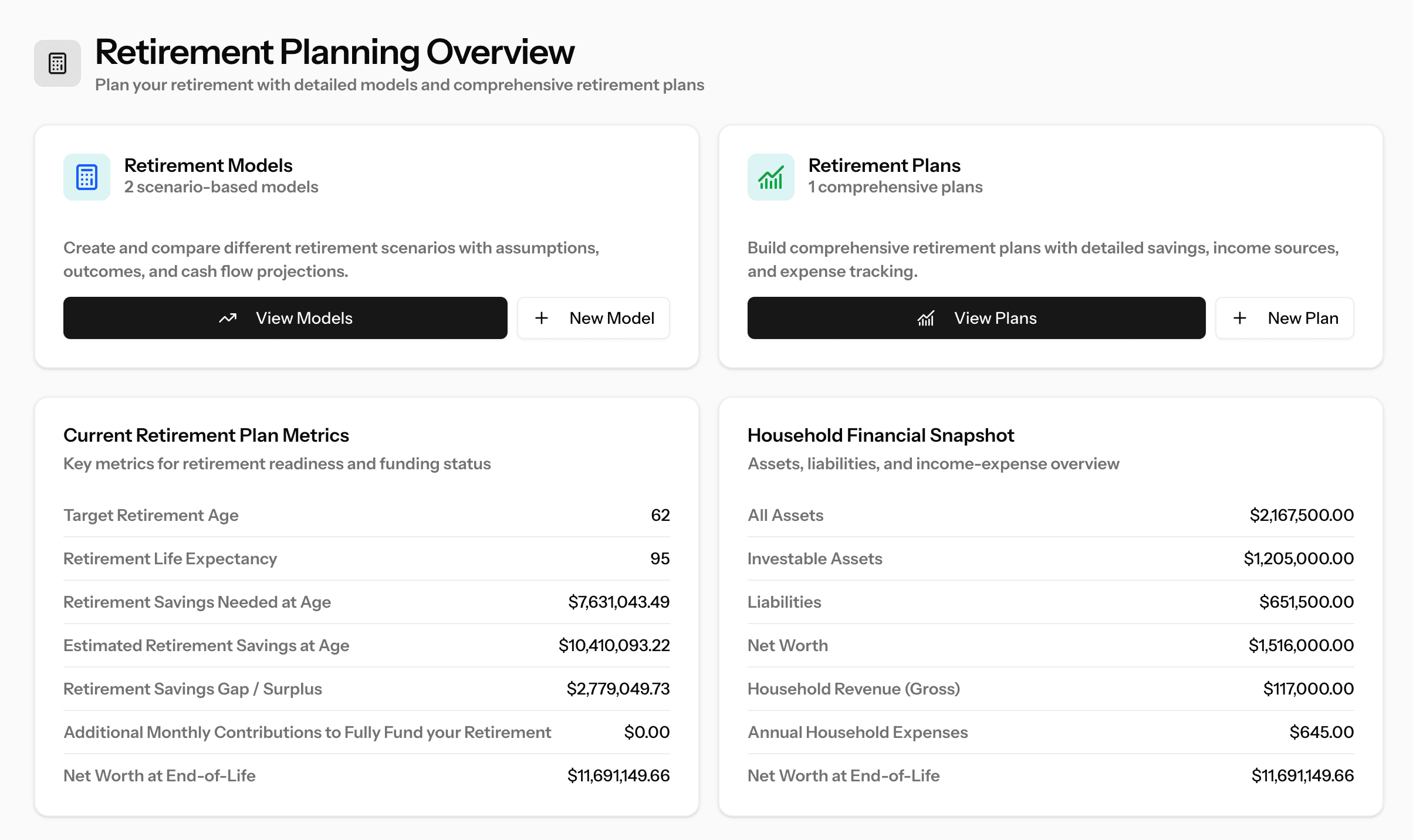Open the retirement models list via View Models

[x=285, y=318]
